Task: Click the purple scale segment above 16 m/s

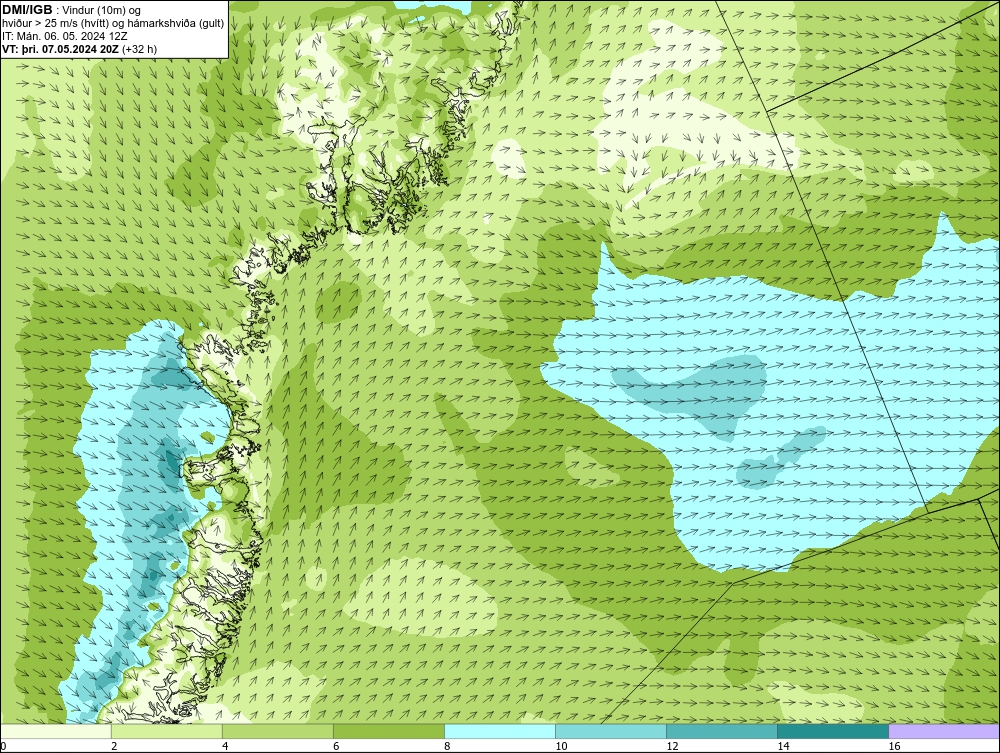Action: click(944, 731)
